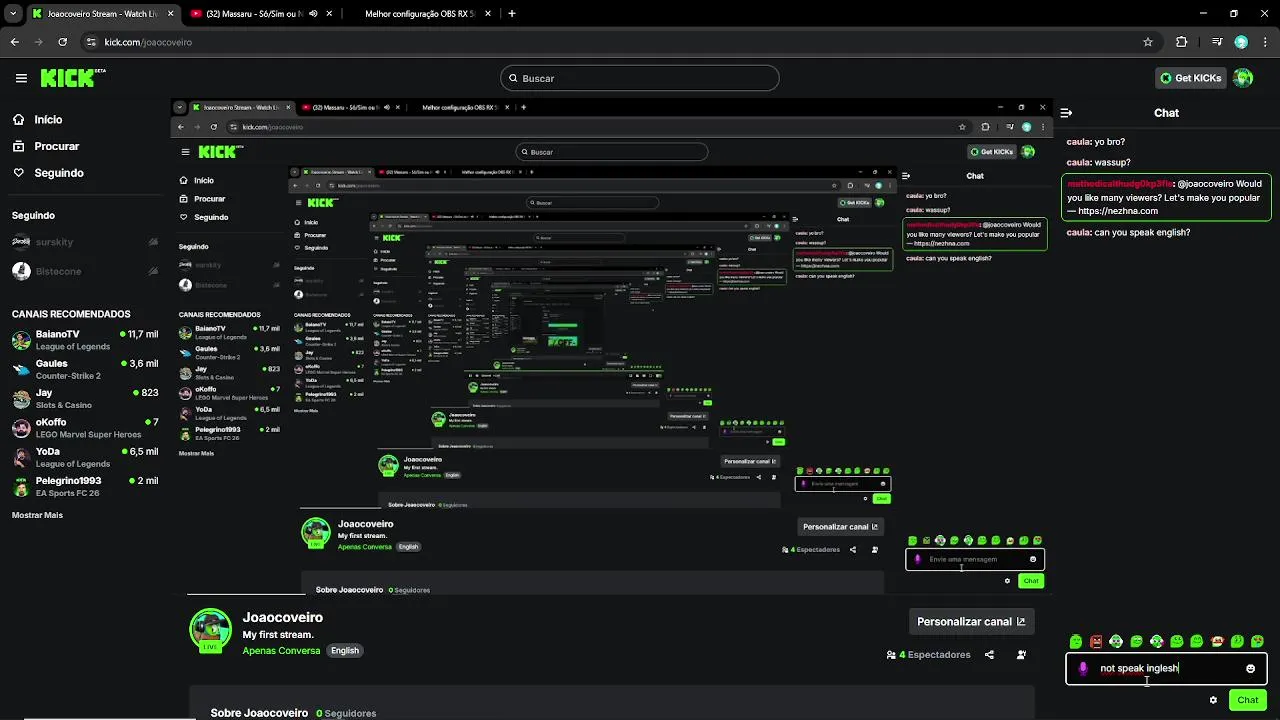1280x720 pixels.
Task: Click the viewers icon next to 4 Espectadores
Action: click(x=891, y=655)
